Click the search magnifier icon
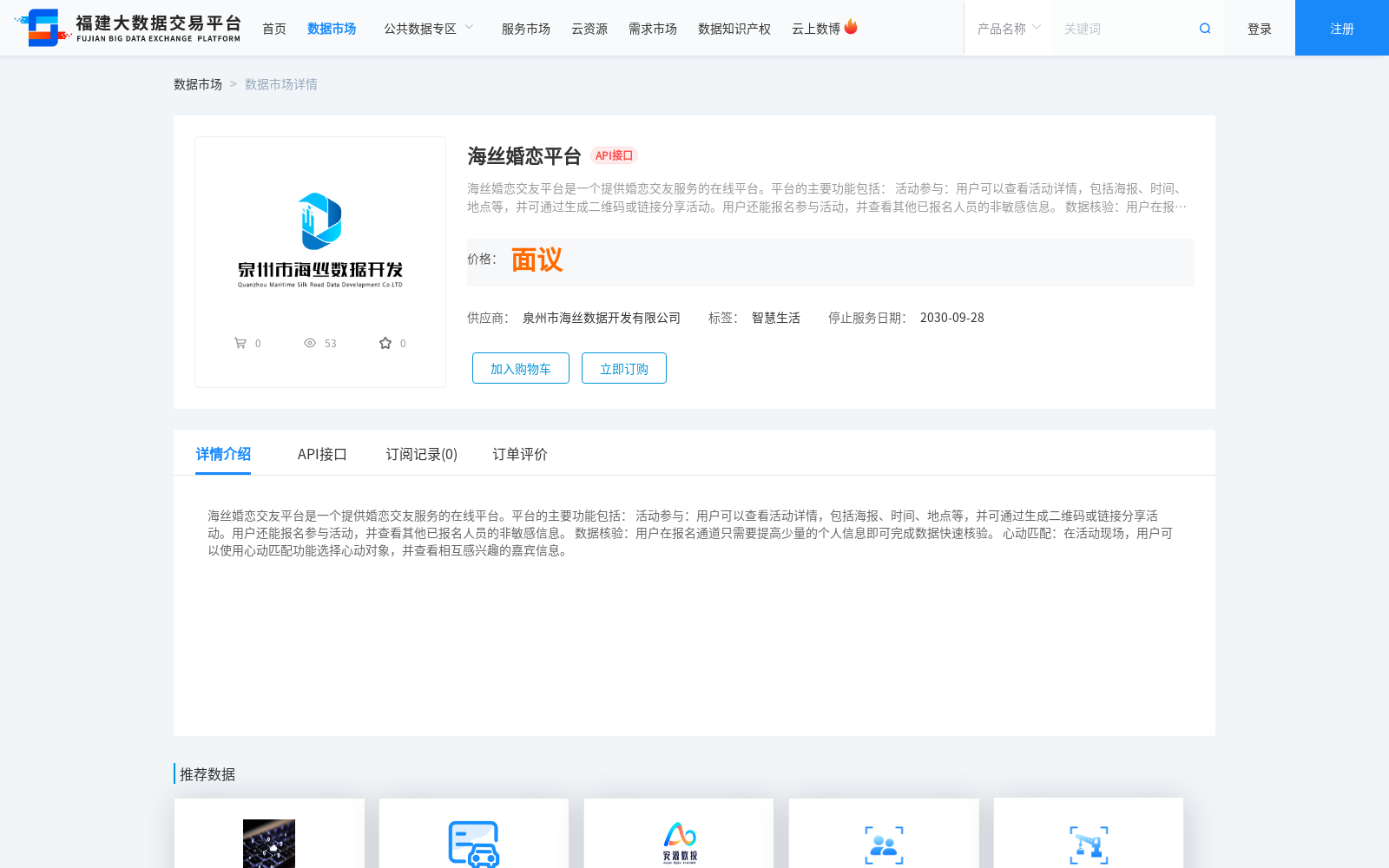Screen dimensions: 1389x868 1205,29
